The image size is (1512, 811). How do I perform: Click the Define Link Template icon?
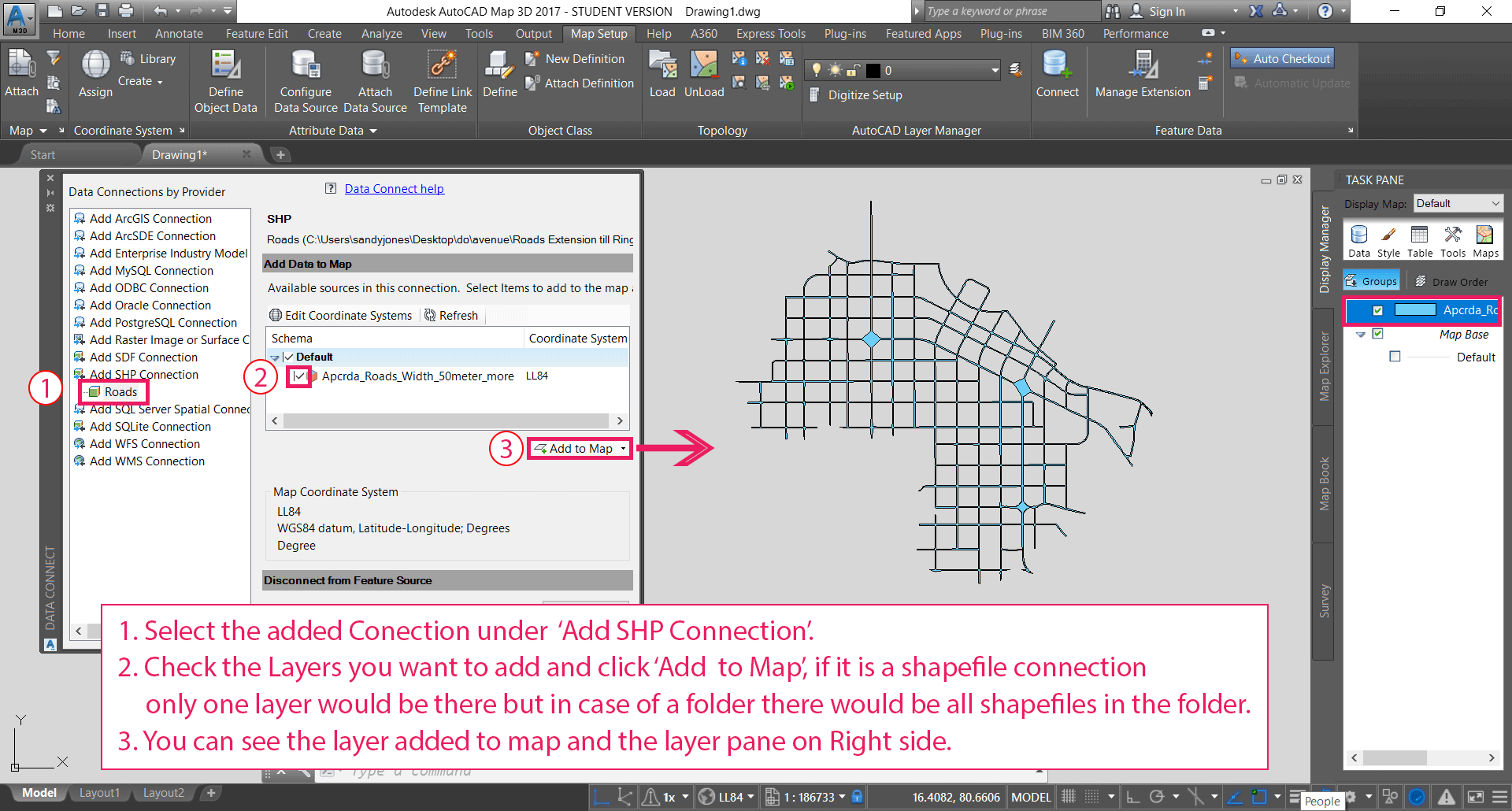(443, 66)
